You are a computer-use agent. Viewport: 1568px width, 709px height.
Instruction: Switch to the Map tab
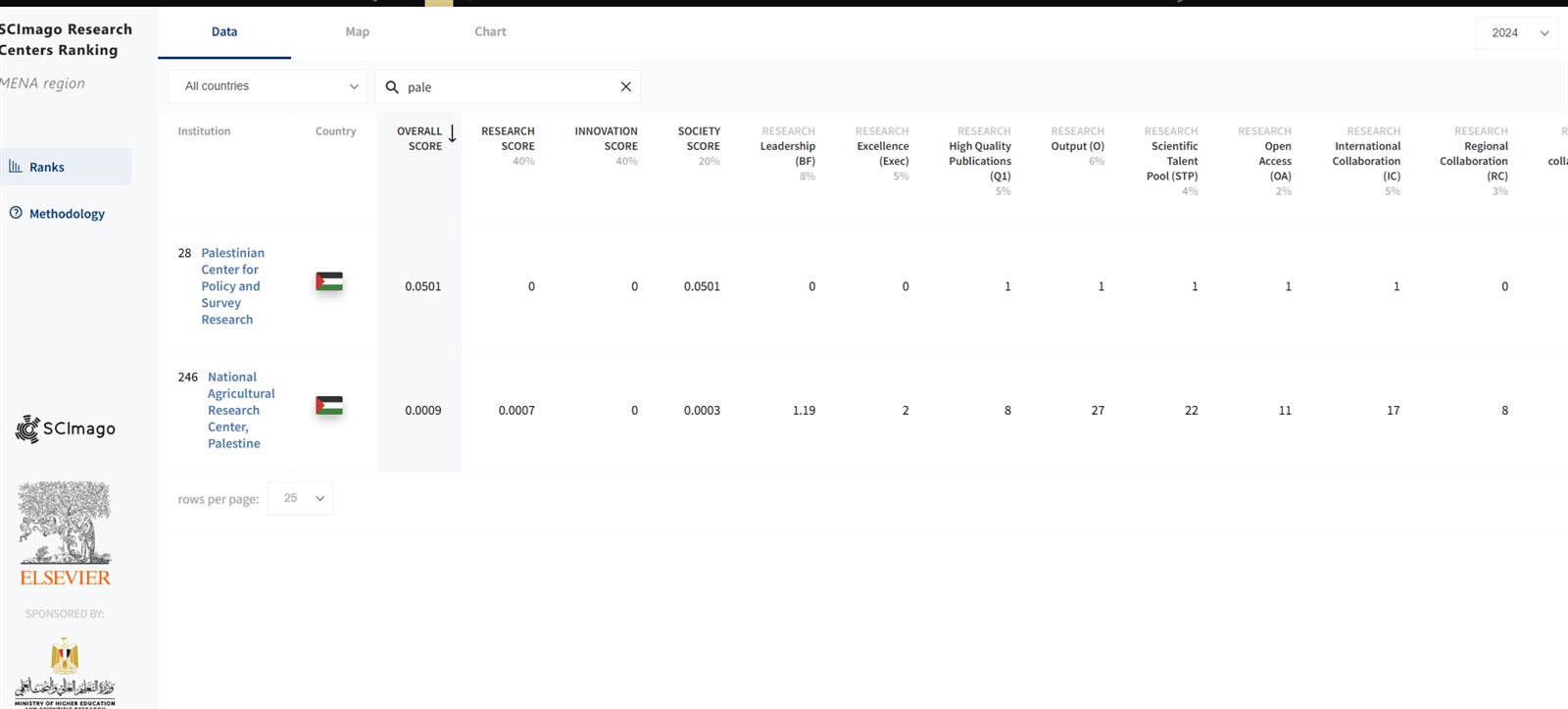coord(357,31)
